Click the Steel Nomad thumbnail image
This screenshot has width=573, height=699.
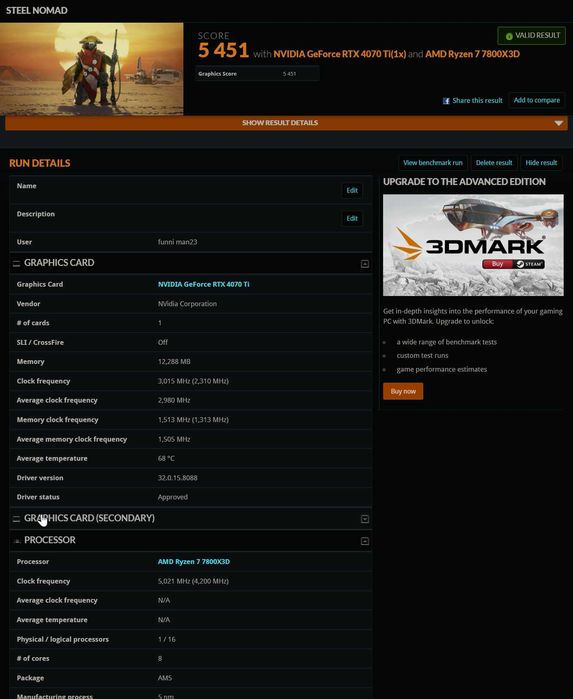pyautogui.click(x=91, y=69)
